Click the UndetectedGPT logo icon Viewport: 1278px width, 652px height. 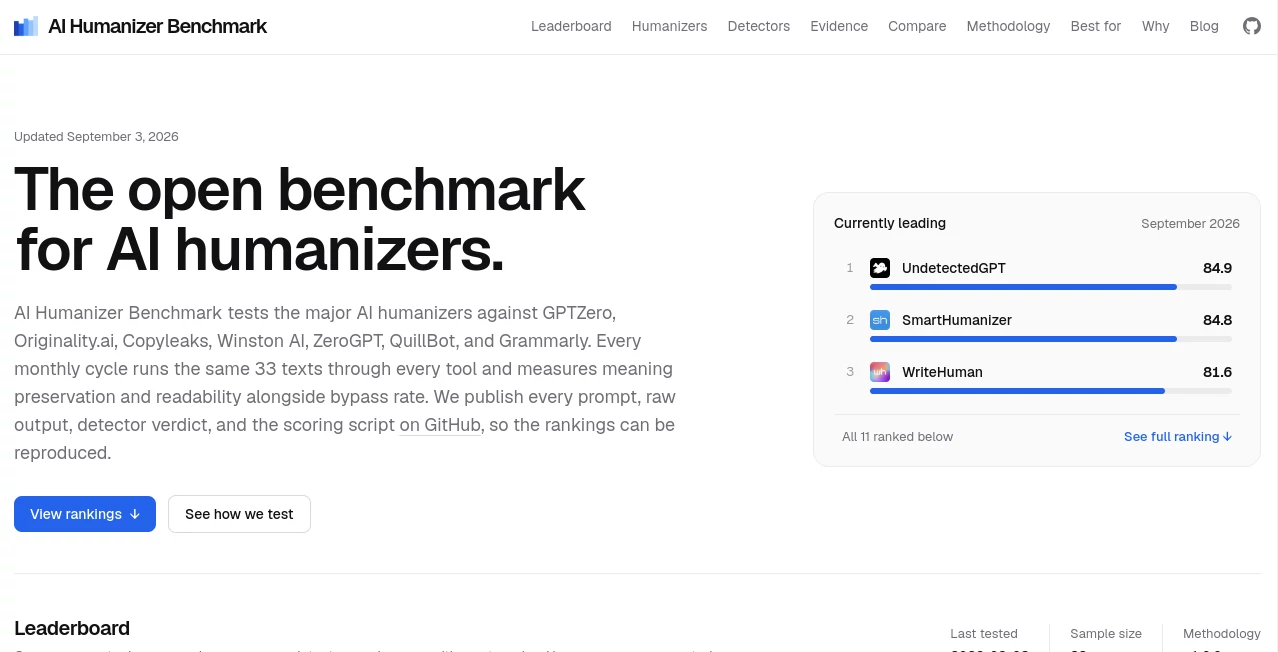[880, 268]
